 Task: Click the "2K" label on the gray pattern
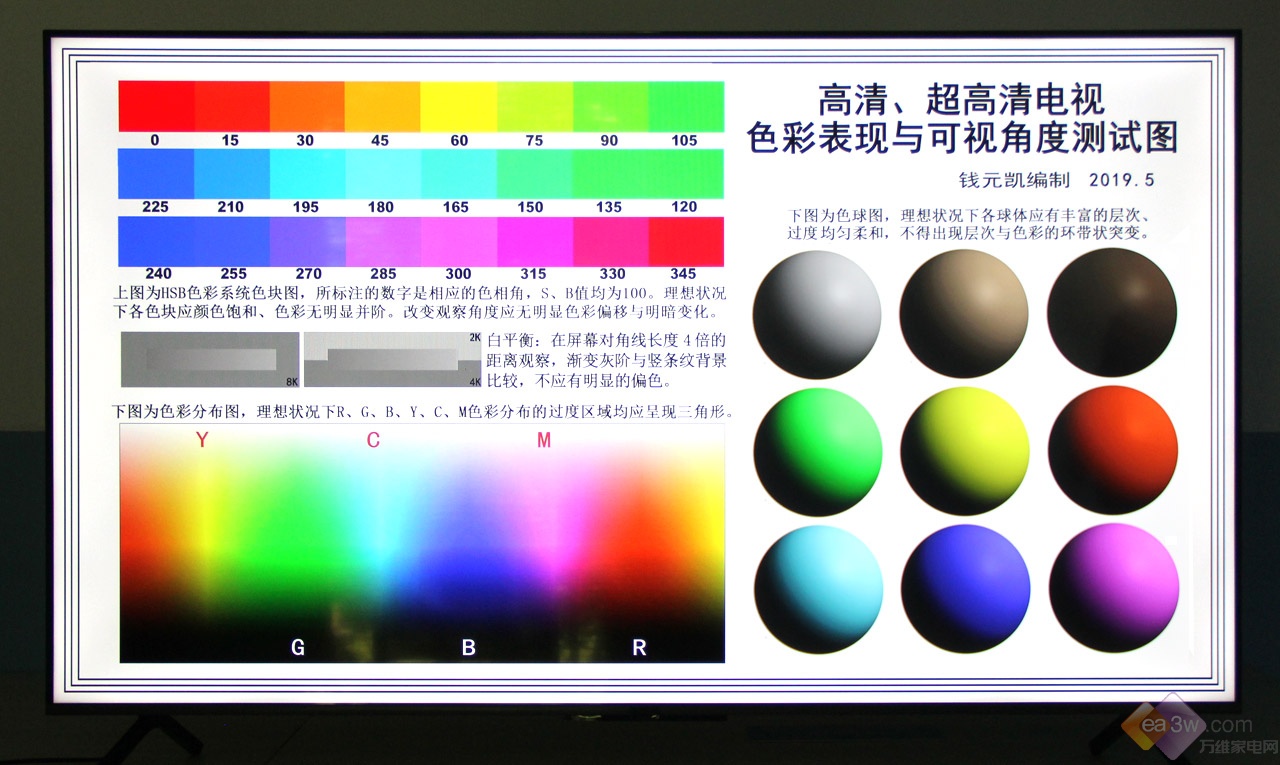(475, 338)
